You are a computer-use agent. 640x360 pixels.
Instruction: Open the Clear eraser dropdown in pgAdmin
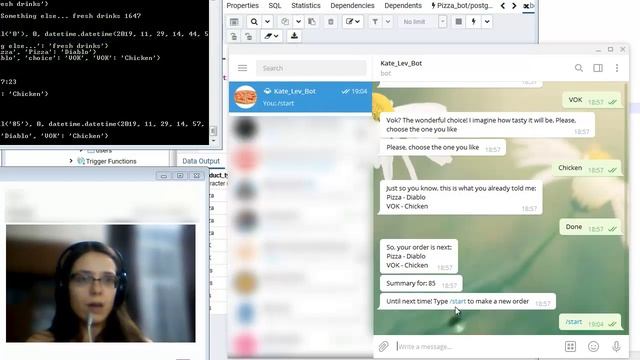pos(271,36)
